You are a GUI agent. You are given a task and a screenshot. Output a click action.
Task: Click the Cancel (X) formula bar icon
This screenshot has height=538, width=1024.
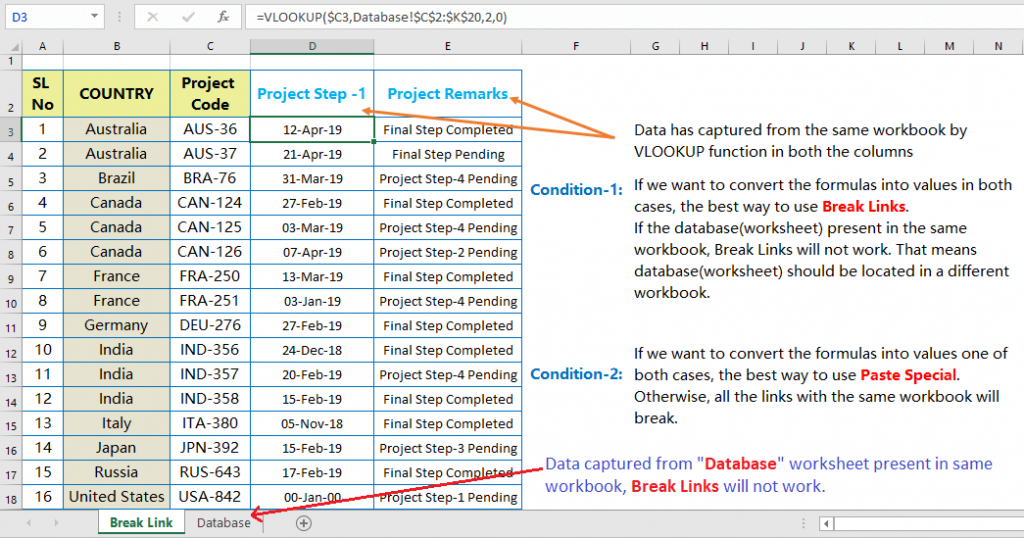point(153,17)
